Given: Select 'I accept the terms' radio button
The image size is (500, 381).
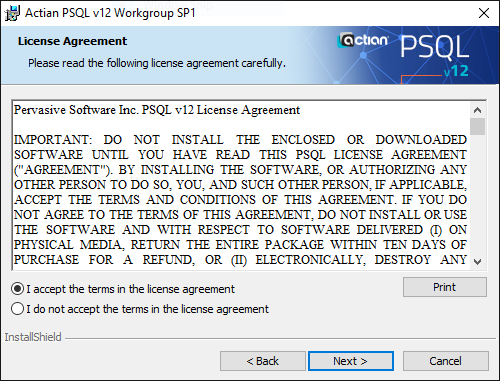Looking at the screenshot, I should (x=17, y=289).
